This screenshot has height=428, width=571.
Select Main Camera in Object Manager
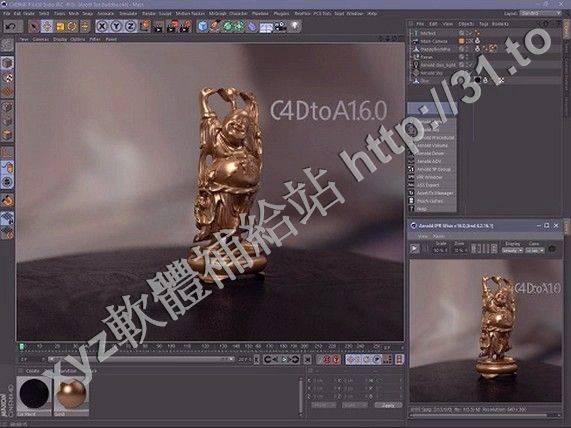click(x=434, y=41)
